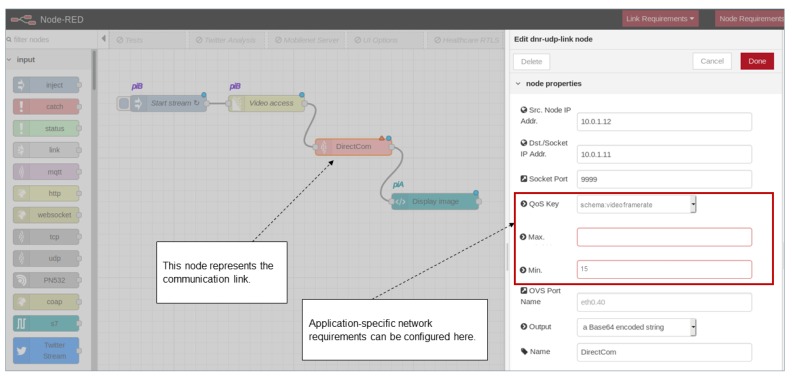The image size is (793, 382).
Task: Select the udp node in palette
Action: pyautogui.click(x=47, y=258)
